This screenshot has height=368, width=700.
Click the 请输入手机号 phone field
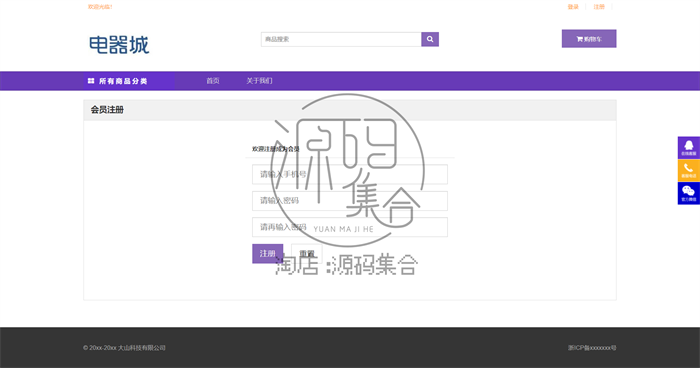(x=350, y=174)
